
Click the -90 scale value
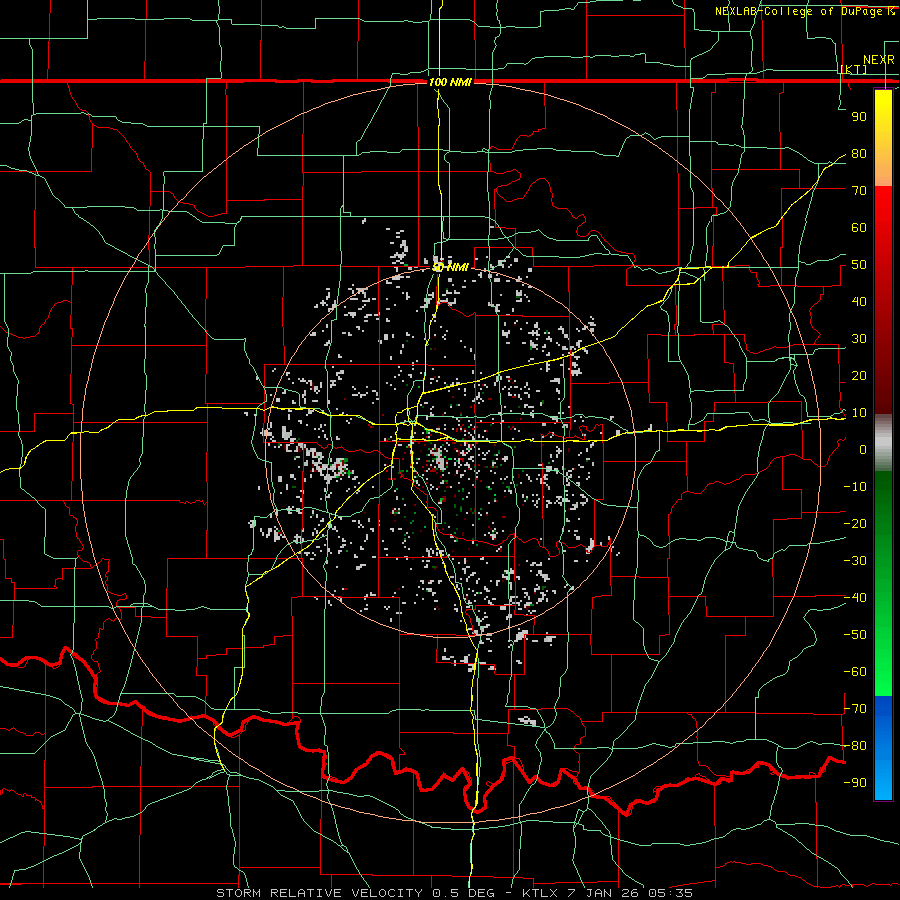855,783
